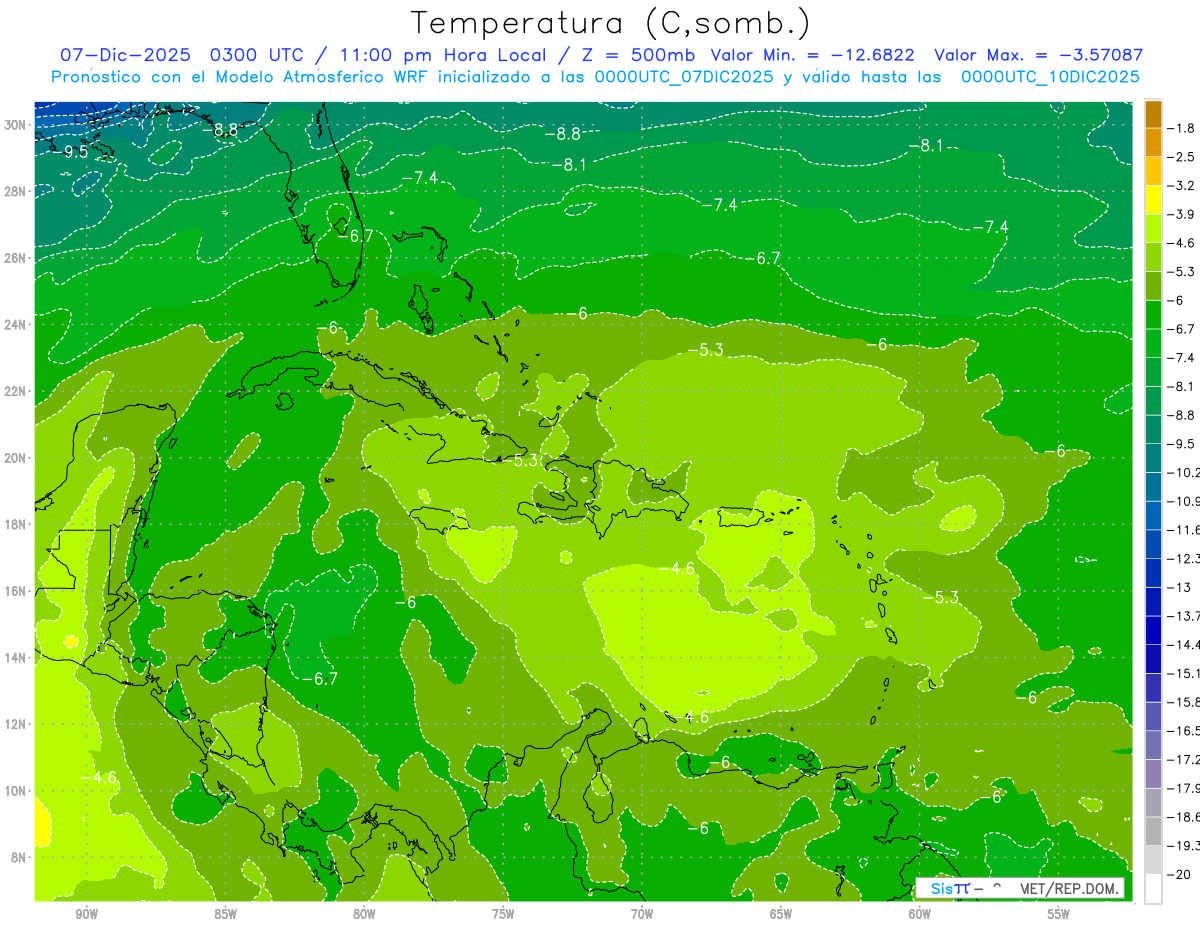Click the yellow color bar segment above -3.9
This screenshot has height=927, width=1200.
pos(1153,200)
